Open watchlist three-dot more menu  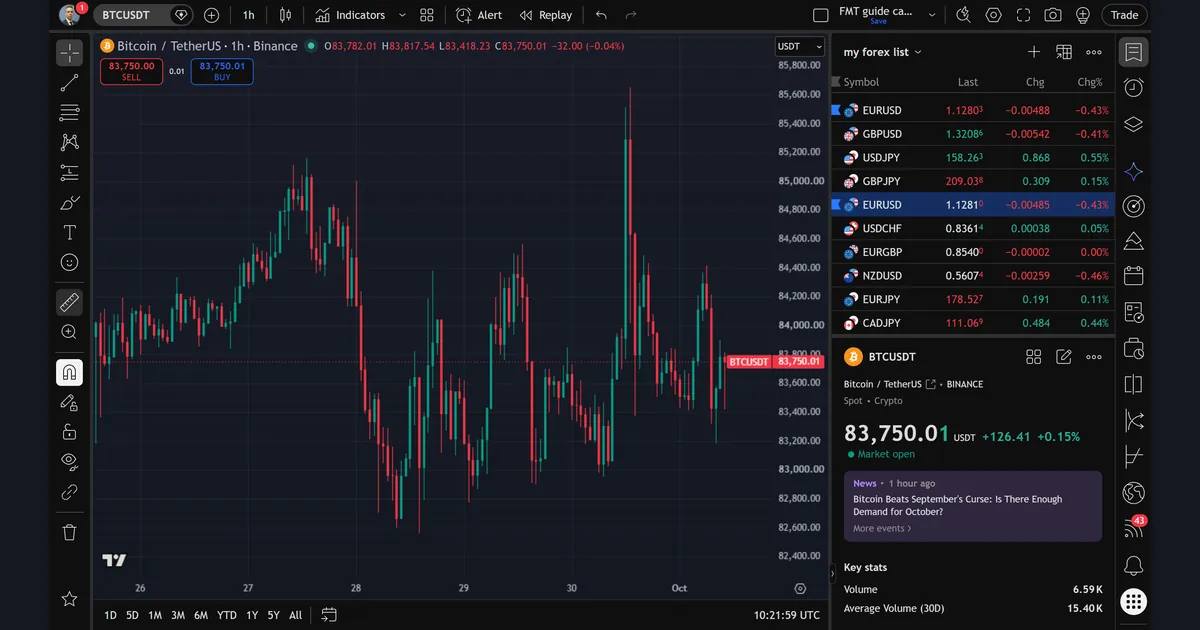(1094, 52)
